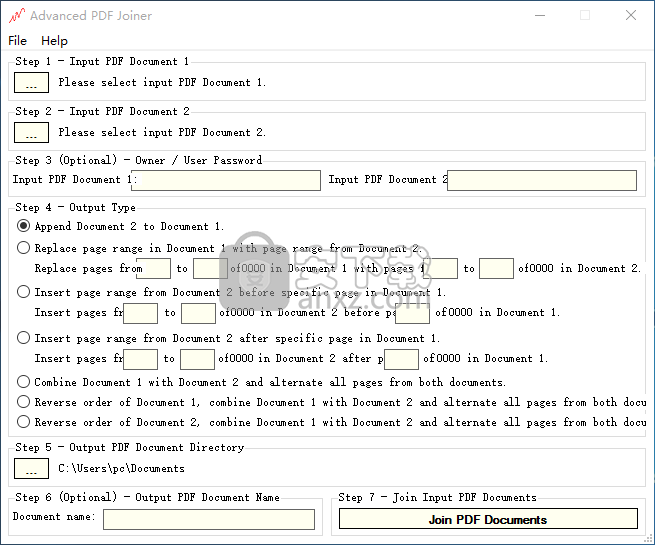Browse for output PDF document directory

pos(31,469)
